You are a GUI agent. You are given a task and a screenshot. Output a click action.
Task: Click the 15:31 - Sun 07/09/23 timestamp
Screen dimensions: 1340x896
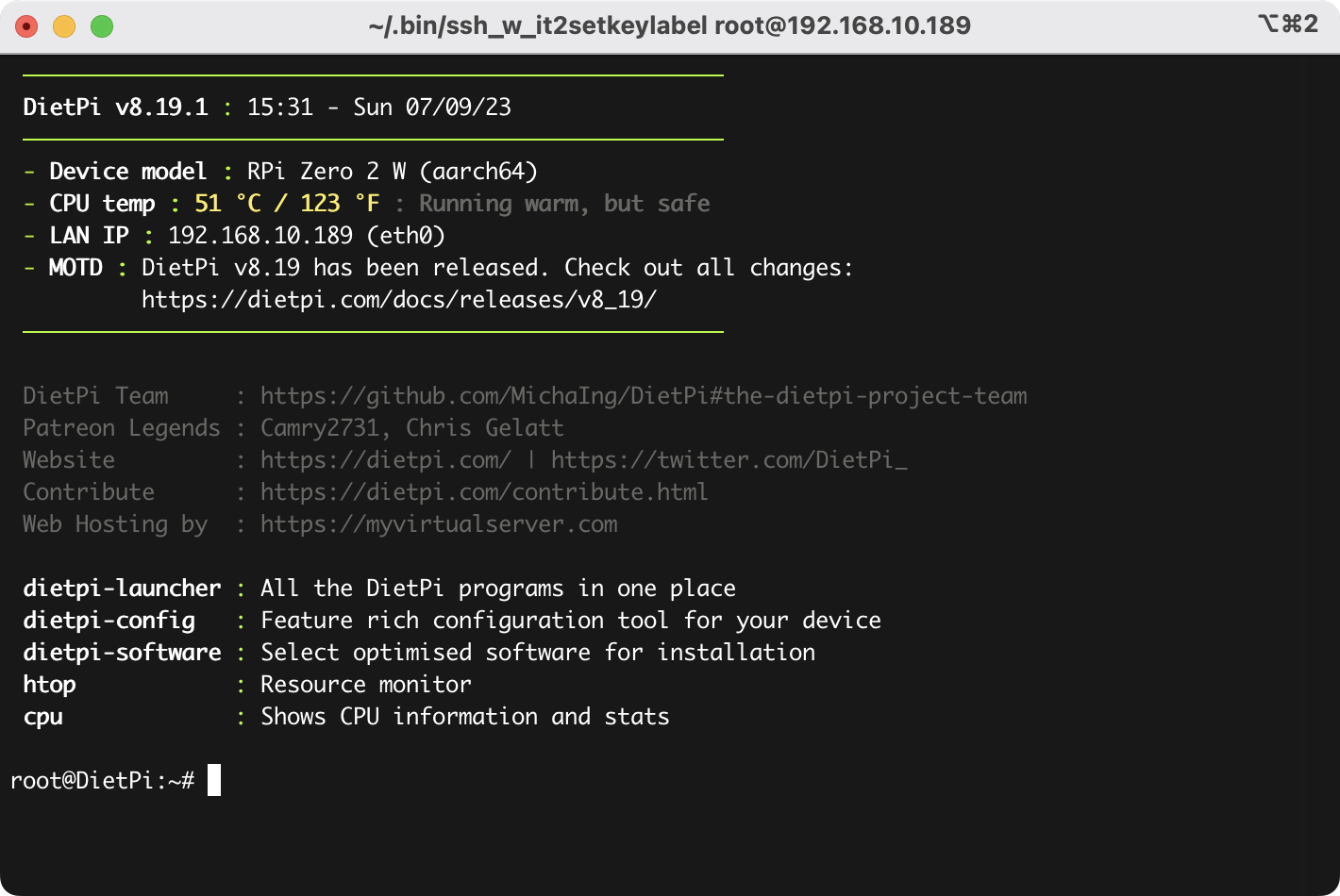tap(379, 108)
